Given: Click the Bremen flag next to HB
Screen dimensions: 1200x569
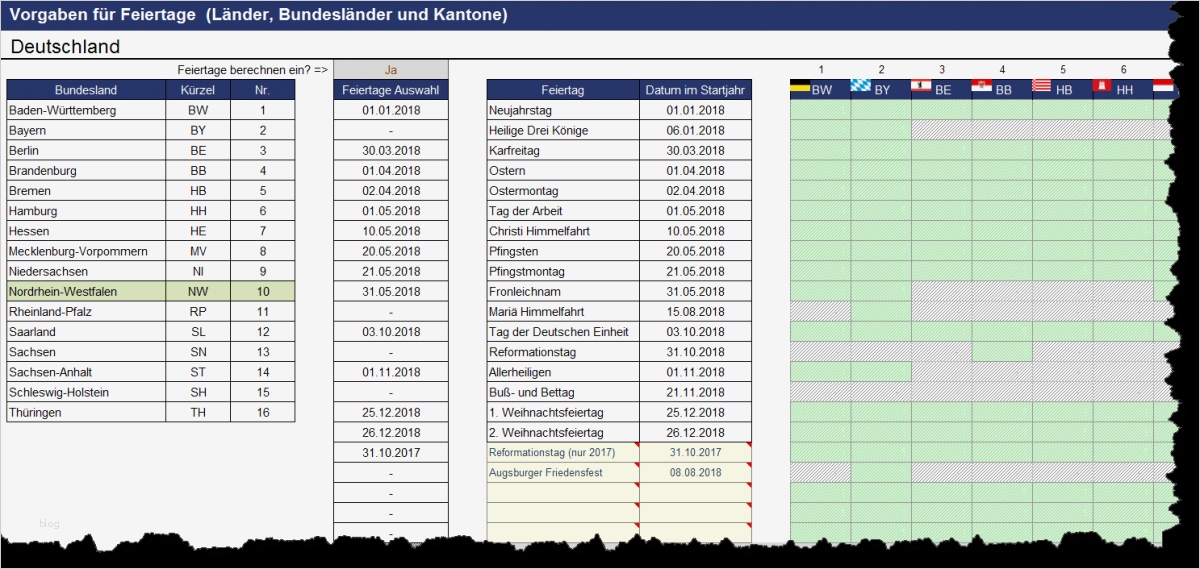Looking at the screenshot, I should (x=1042, y=87).
